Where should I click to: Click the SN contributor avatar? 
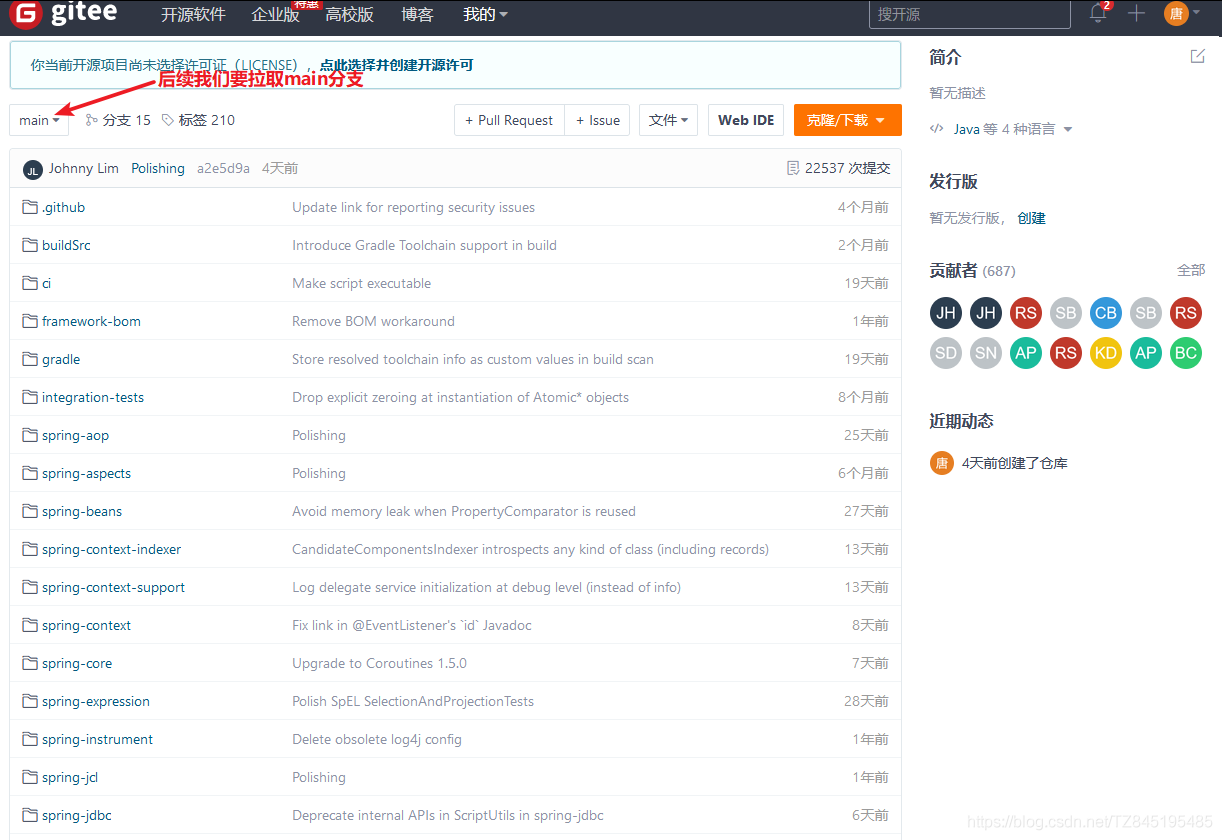tap(986, 353)
